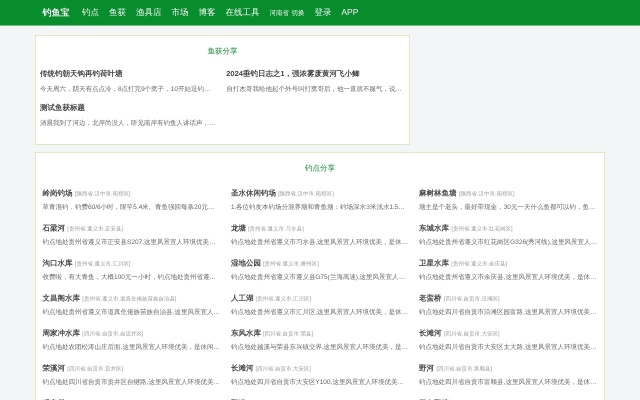This screenshot has width=640, height=400.
Task: Switch region via 河南省 切换
Action: (286, 13)
